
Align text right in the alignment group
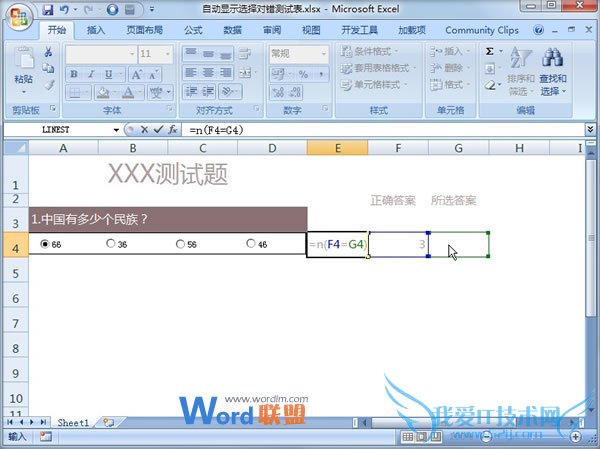tap(225, 72)
